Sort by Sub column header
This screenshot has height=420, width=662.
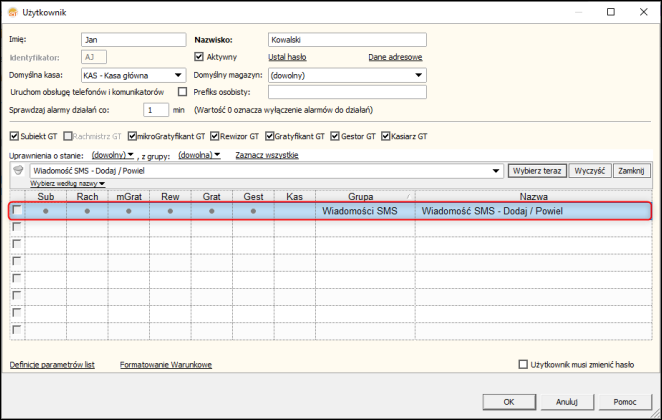[46, 196]
